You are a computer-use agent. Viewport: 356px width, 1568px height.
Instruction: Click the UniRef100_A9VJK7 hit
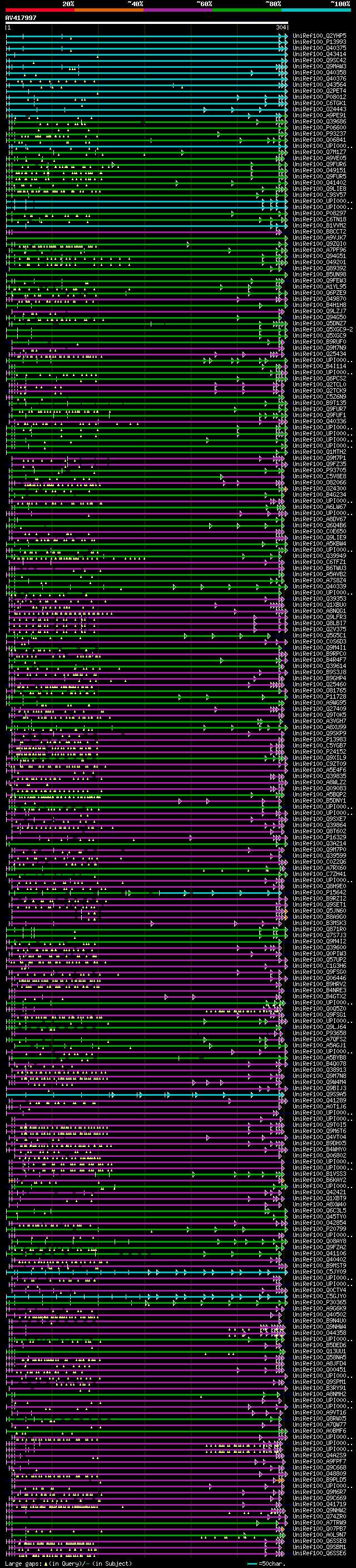click(x=319, y=238)
